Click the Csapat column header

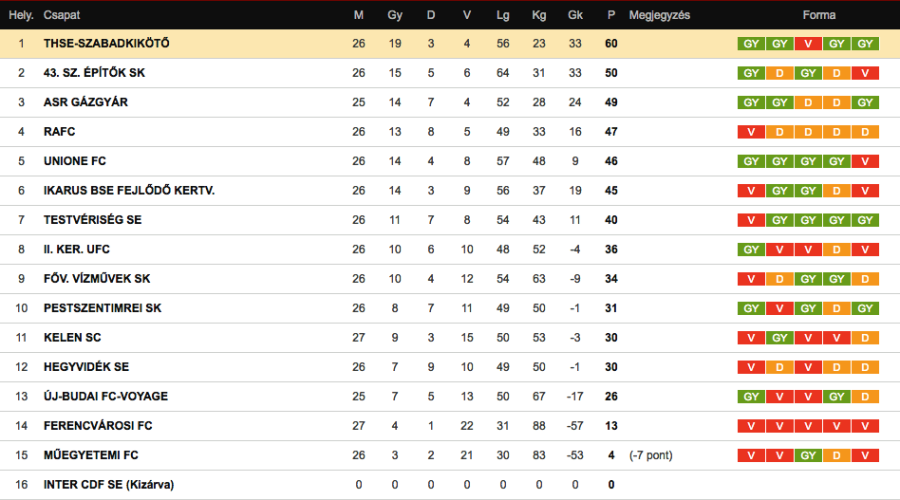click(62, 15)
